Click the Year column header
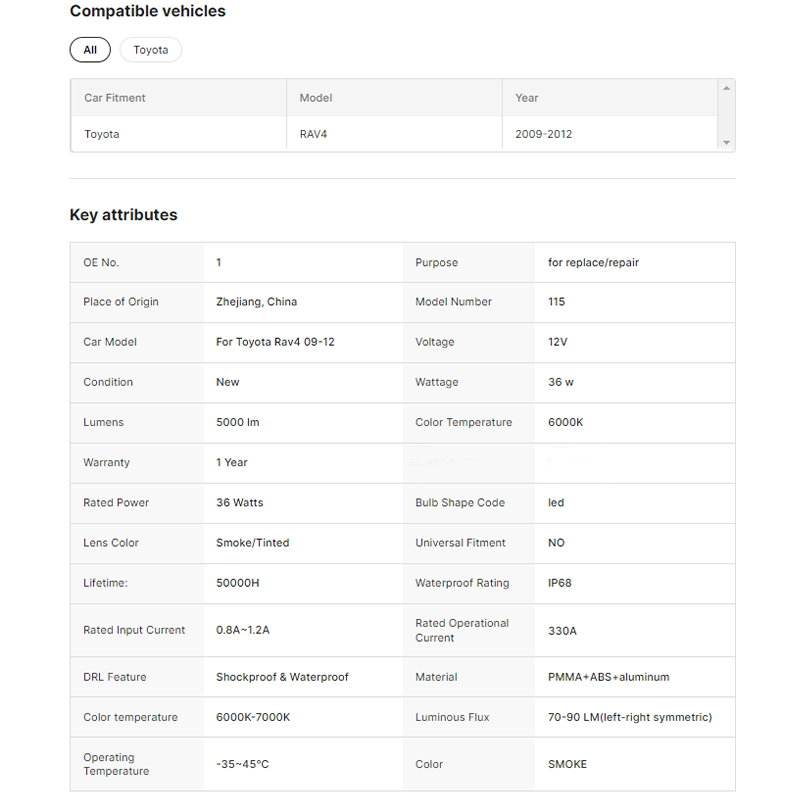This screenshot has height=800, width=800. (527, 98)
